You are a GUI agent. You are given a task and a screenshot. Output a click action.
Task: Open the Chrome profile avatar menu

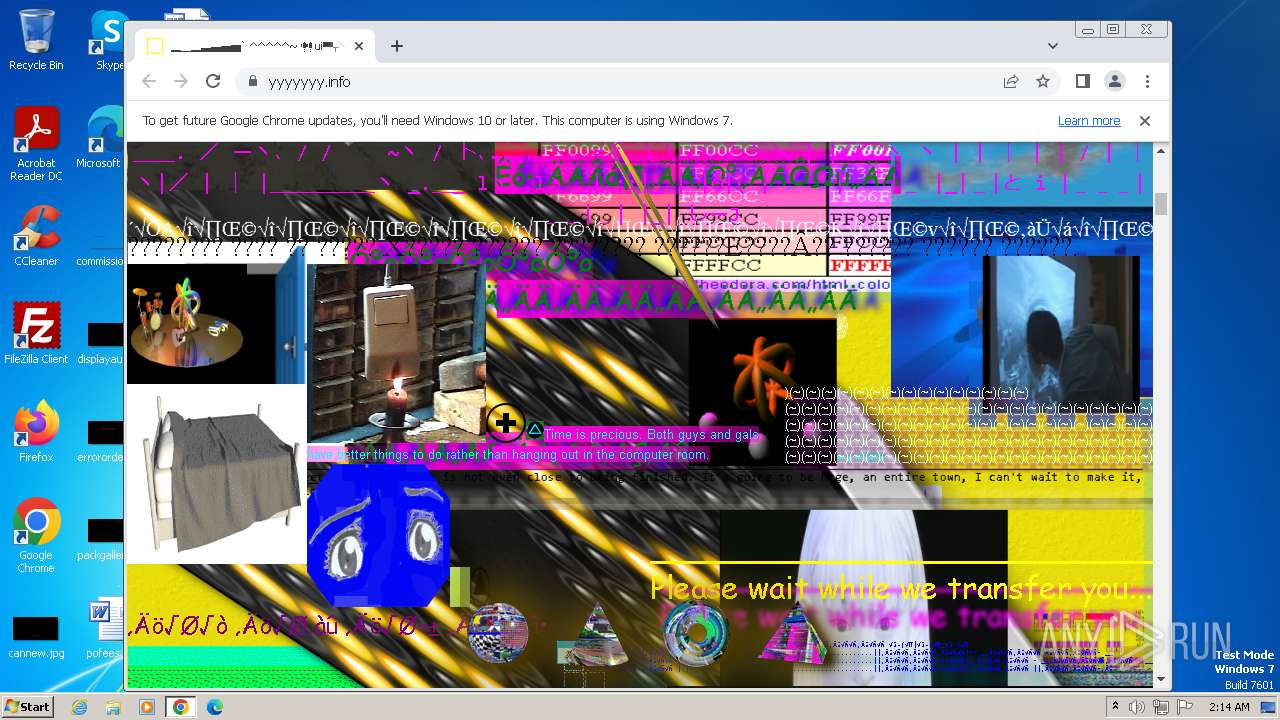coord(1114,81)
